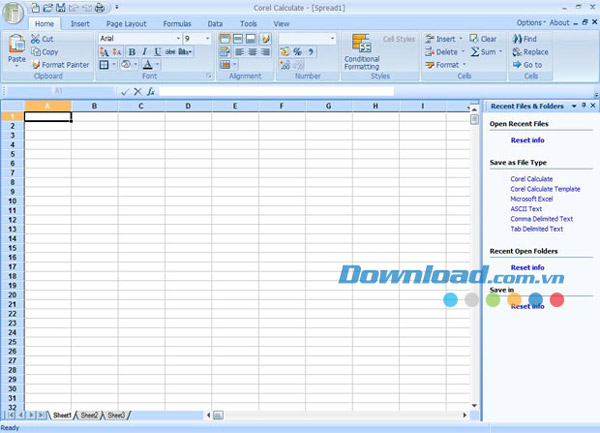Toggle italic formatting
Screen dimensions: 600x433
(x=144, y=52)
